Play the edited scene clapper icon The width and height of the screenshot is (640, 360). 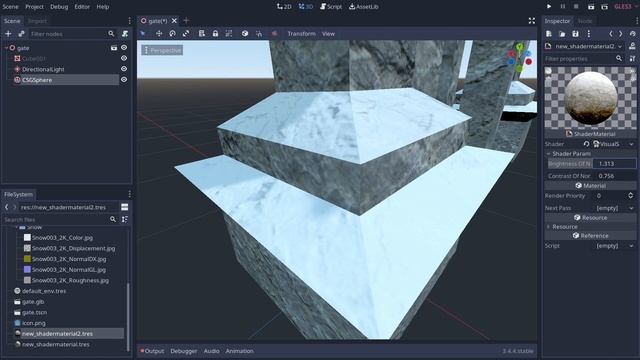591,7
